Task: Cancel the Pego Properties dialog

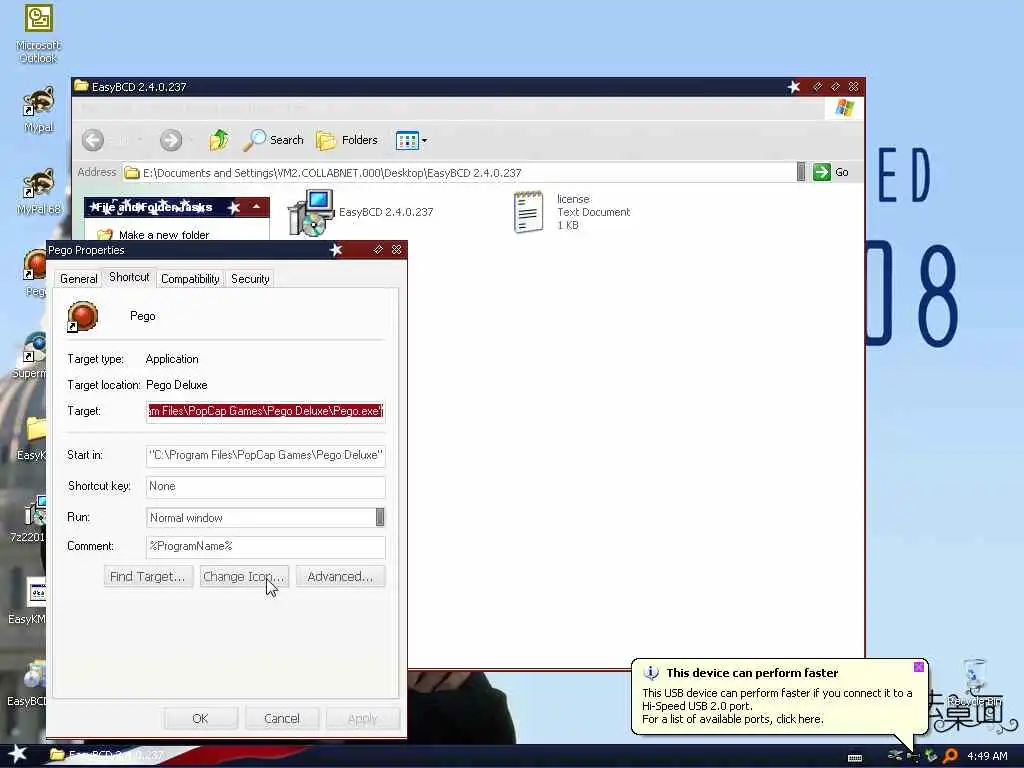Action: [282, 718]
